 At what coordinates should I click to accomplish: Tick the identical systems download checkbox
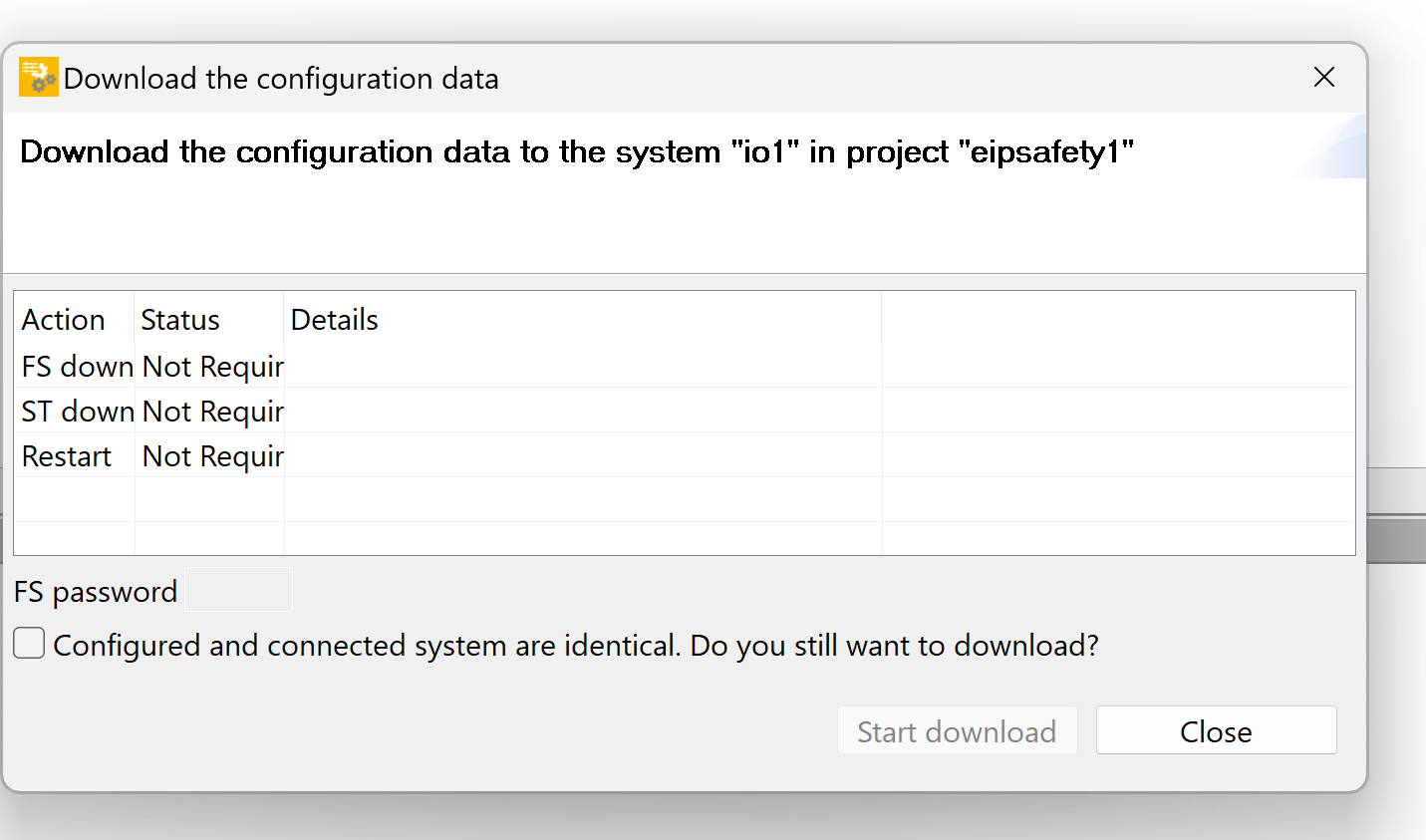click(29, 643)
